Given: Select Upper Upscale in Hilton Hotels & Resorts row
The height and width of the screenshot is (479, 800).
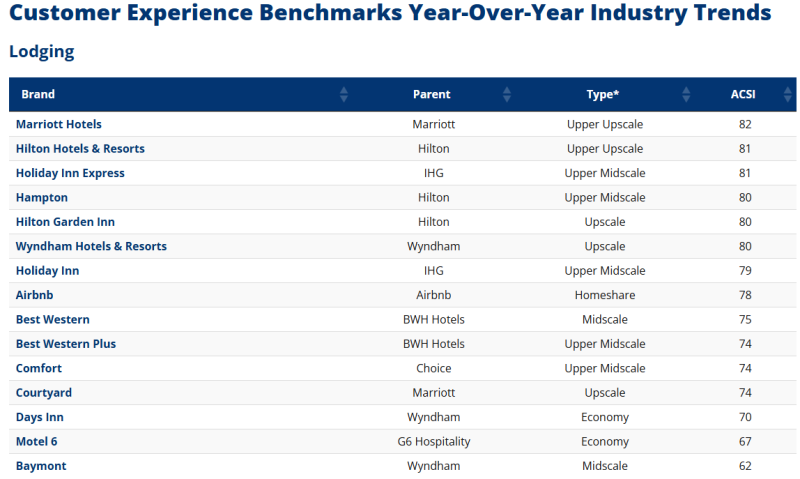Looking at the screenshot, I should 605,148.
